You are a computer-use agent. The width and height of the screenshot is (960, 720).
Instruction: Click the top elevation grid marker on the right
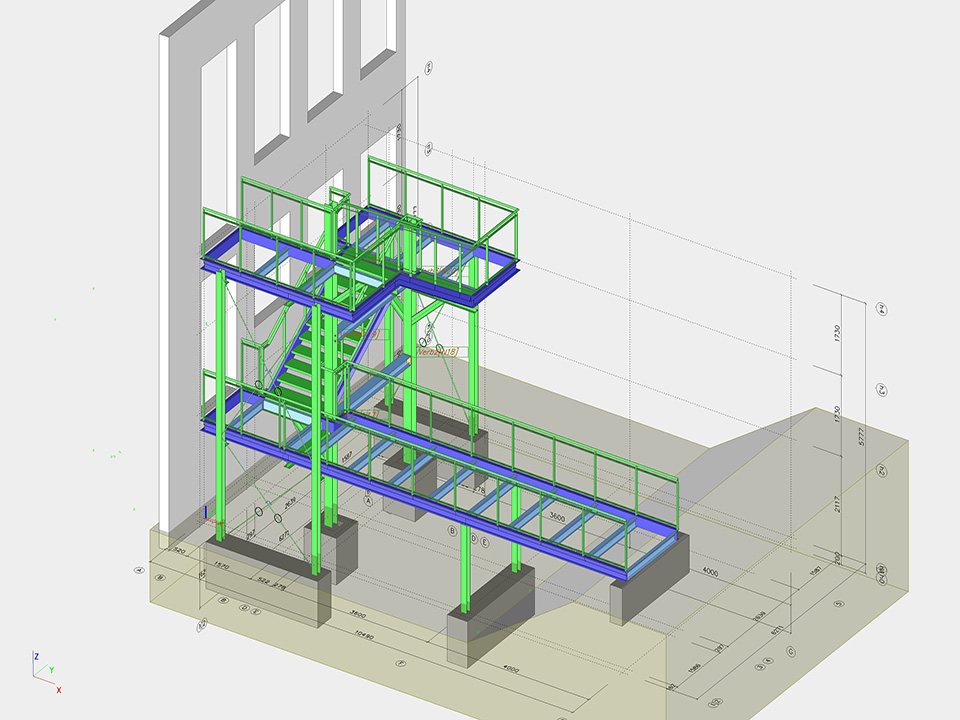(882, 309)
